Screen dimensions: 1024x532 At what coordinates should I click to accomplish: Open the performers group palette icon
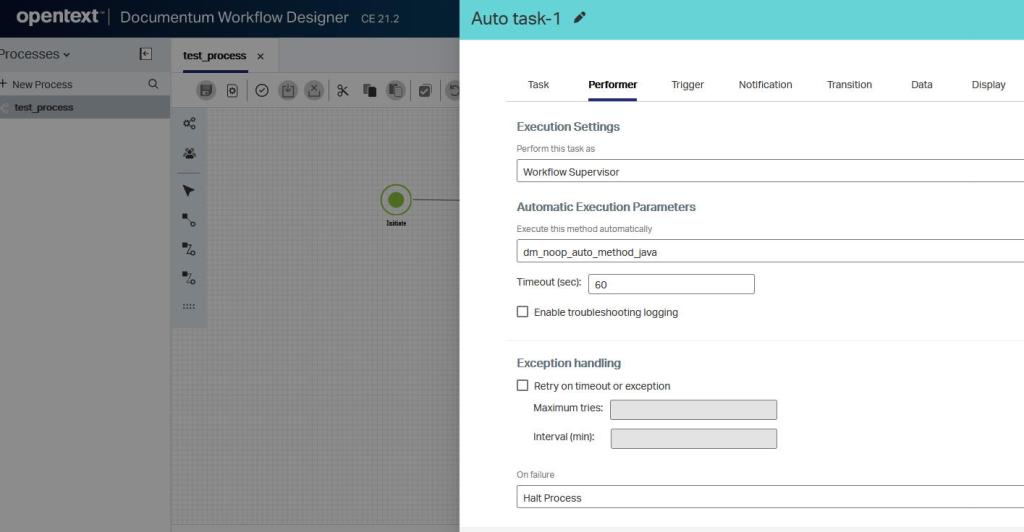[189, 153]
